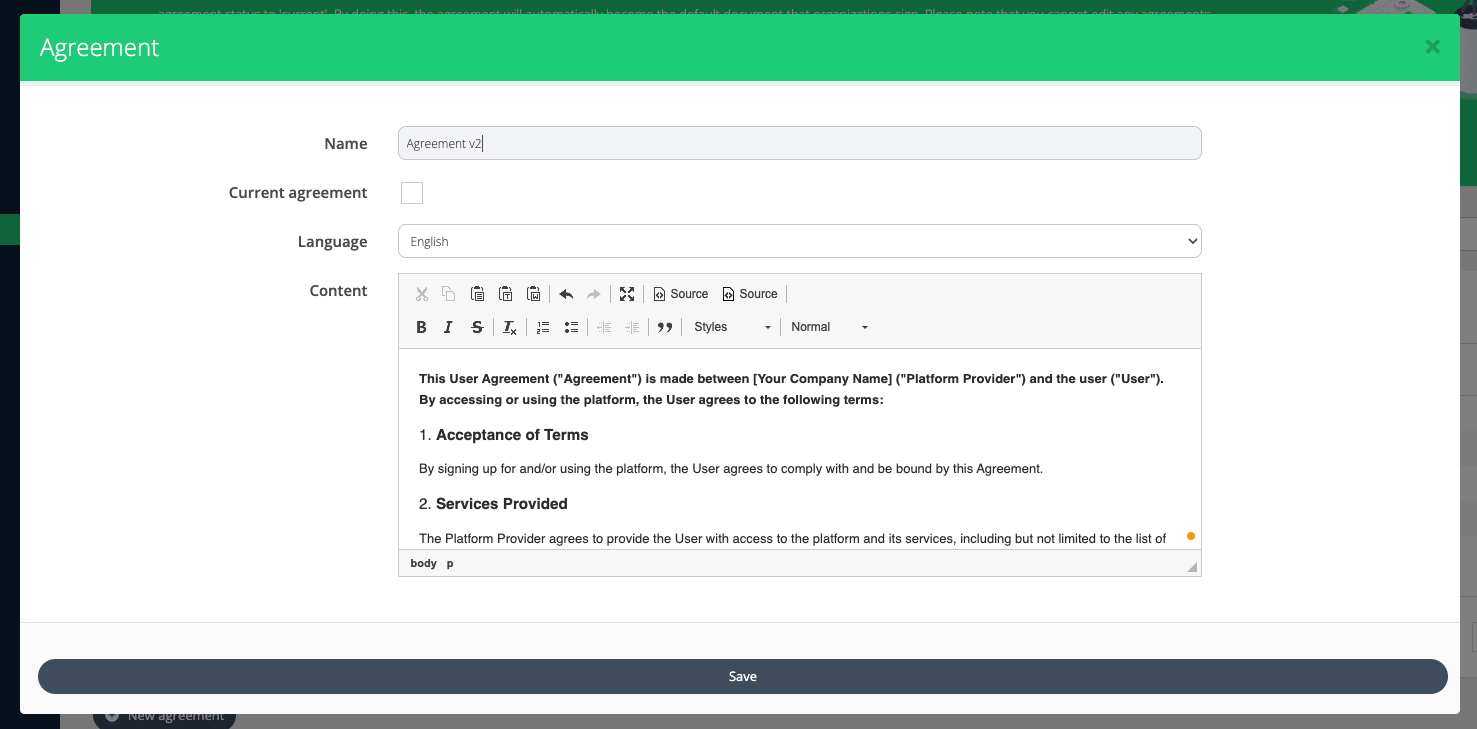Screen dimensions: 1477x729
Task: Insert a bulleted list
Action: 571,327
